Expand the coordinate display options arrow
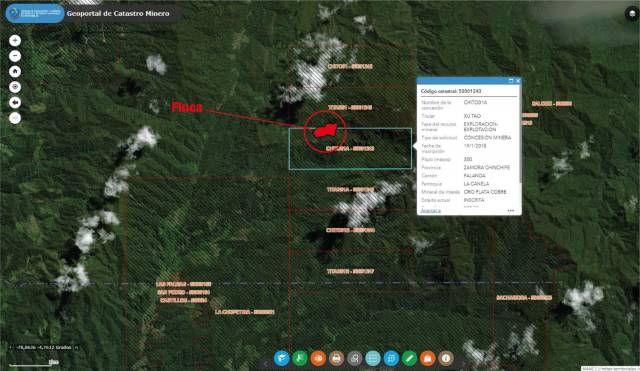Image resolution: width=640 pixels, height=371 pixels. [76, 348]
